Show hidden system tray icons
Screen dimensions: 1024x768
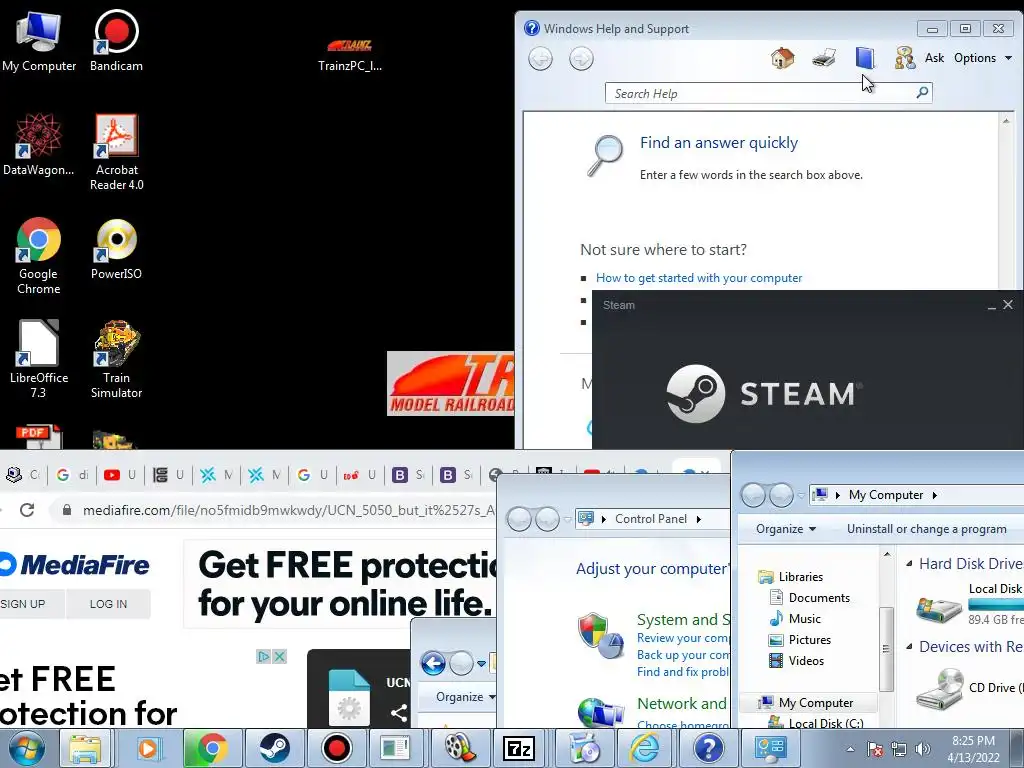click(850, 749)
